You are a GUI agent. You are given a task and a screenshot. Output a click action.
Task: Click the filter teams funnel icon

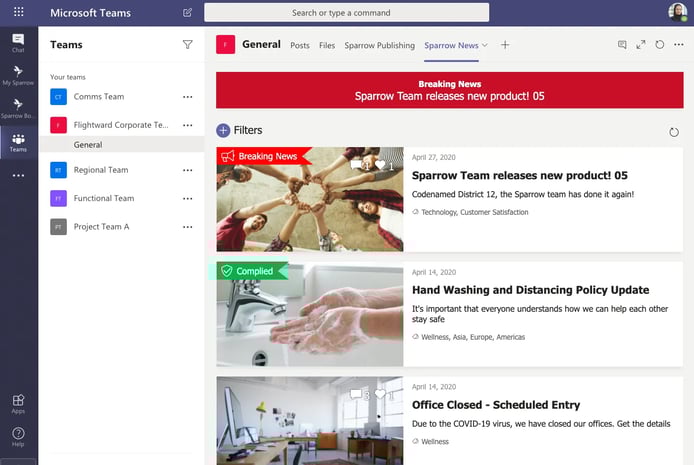(187, 45)
